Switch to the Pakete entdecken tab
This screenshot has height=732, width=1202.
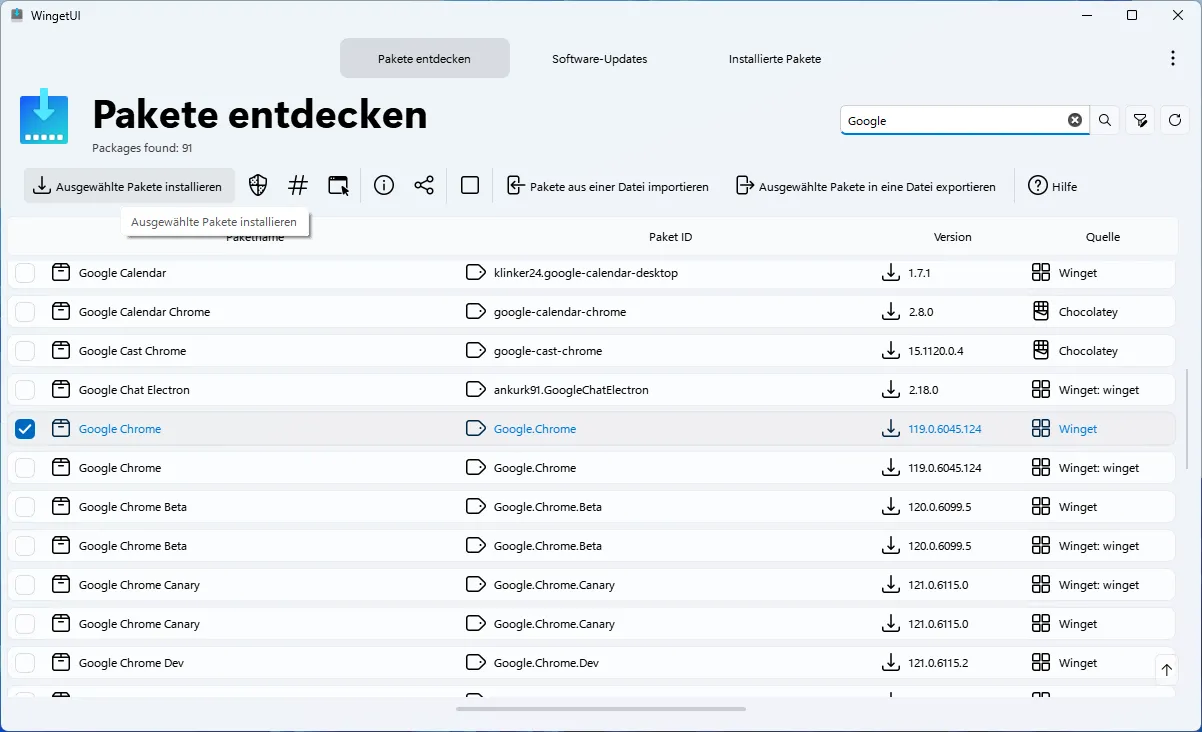click(424, 58)
